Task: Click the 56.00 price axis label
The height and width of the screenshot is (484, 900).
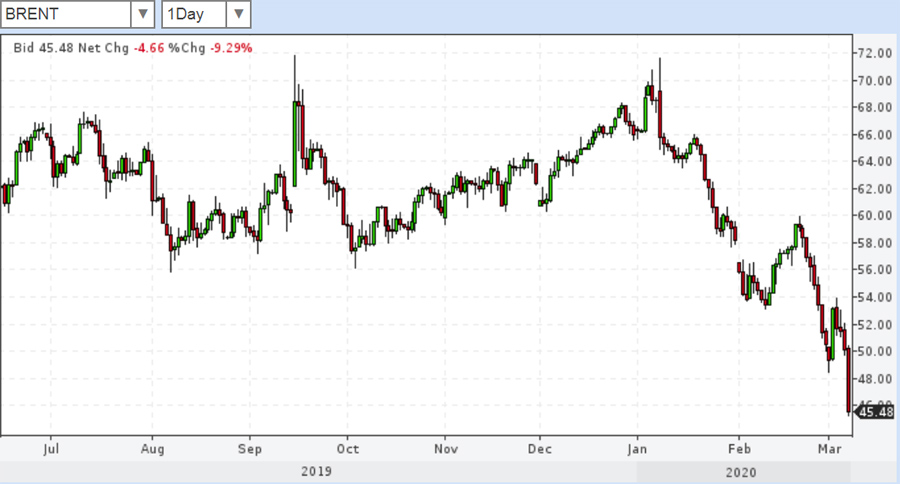Action: point(875,270)
